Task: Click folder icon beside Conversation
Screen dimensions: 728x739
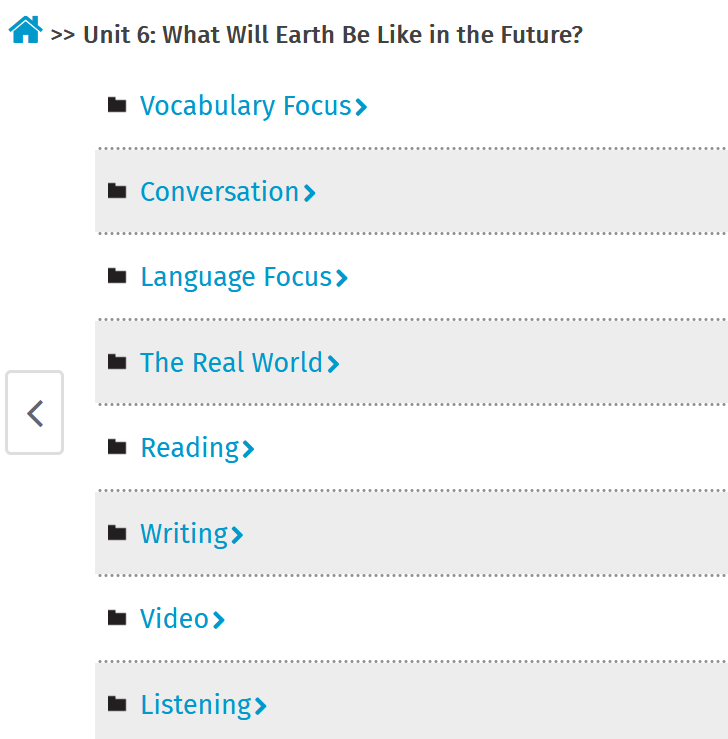Action: [x=117, y=191]
